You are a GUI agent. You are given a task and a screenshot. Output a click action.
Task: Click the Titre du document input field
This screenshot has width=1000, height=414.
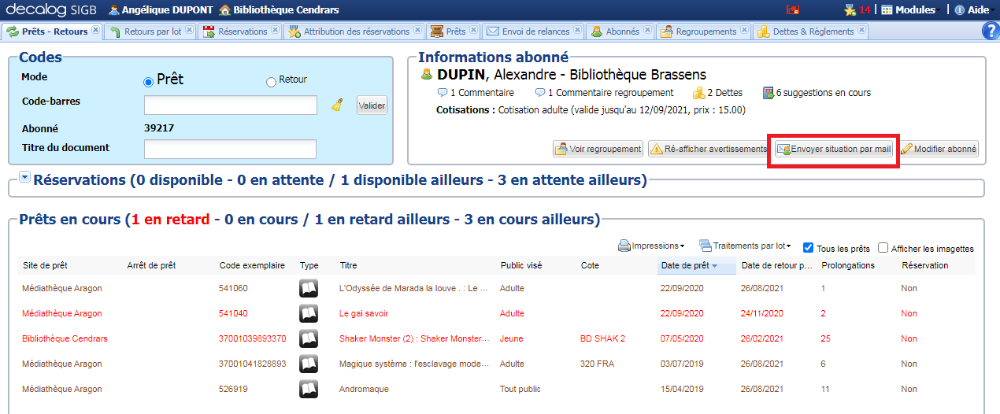coord(230,149)
